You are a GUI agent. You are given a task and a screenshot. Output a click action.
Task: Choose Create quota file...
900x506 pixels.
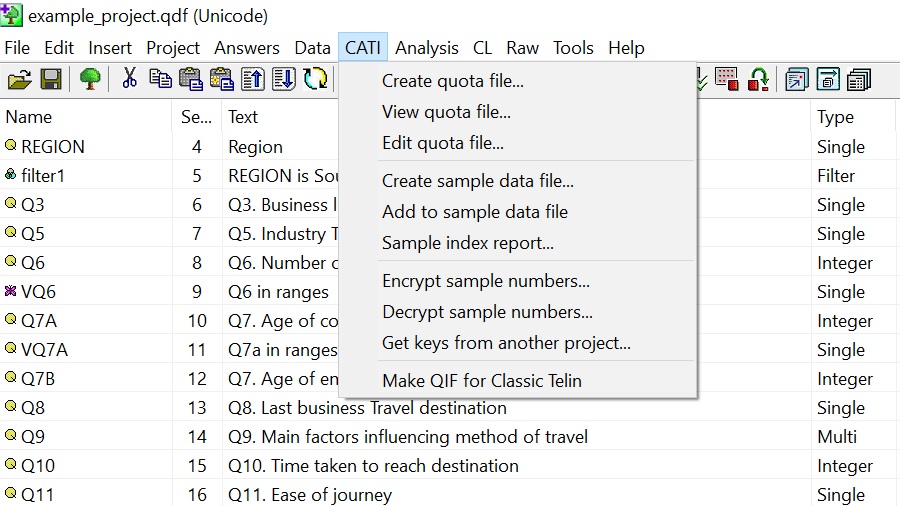(518, 81)
